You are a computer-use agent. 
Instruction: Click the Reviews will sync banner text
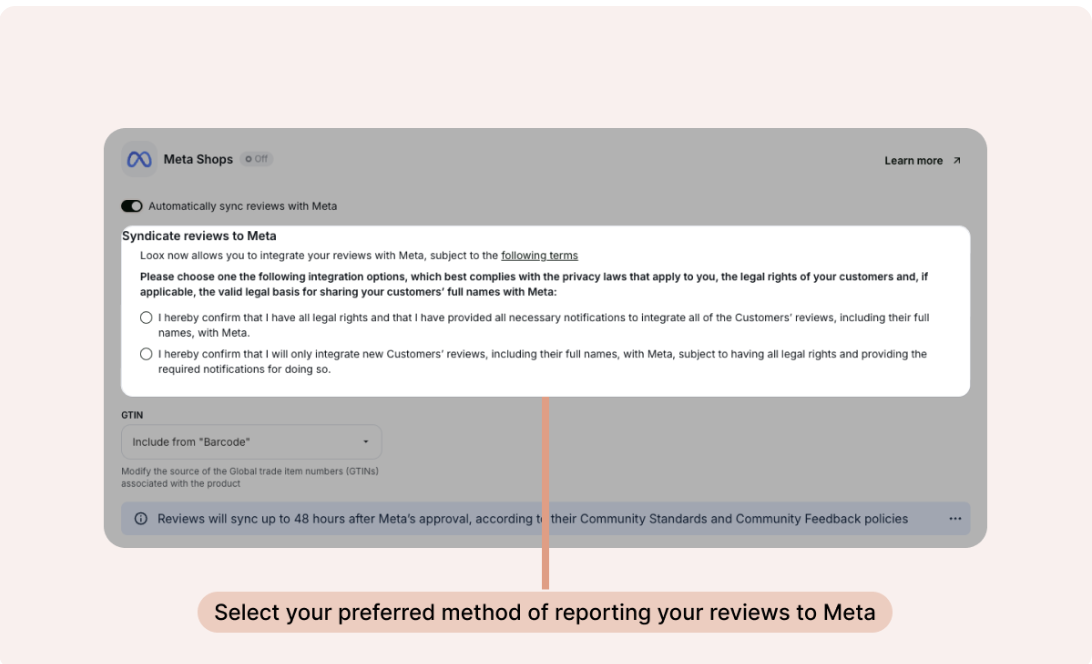click(532, 518)
